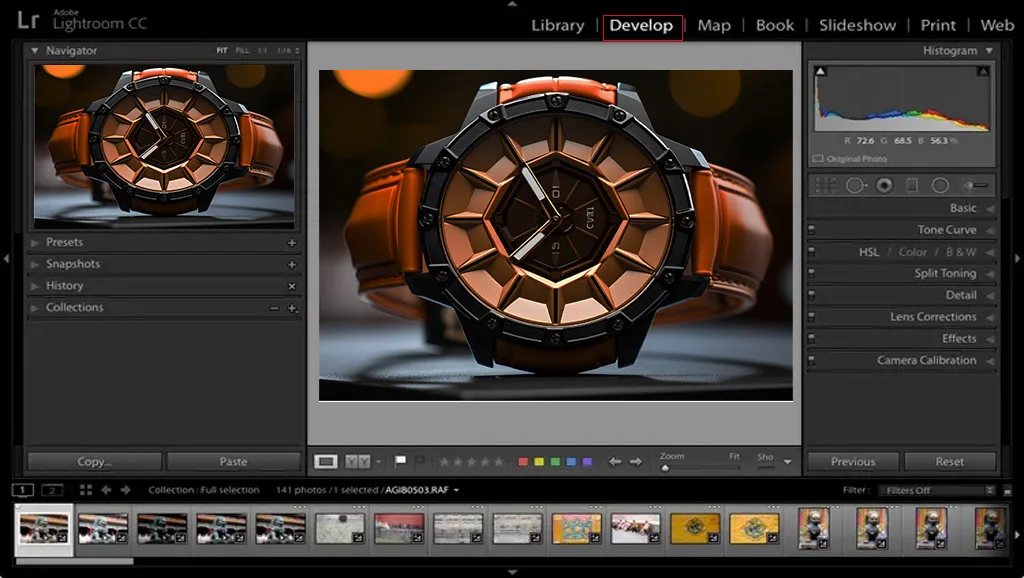Select the Spot Removal tool
Viewport: 1024px width, 578px height.
coord(856,185)
